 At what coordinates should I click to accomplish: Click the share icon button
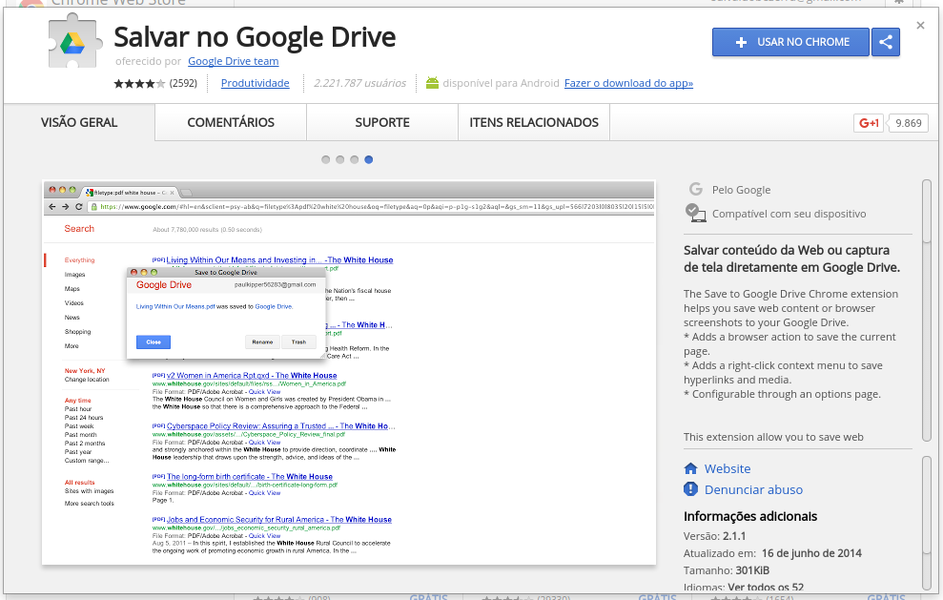(885, 42)
